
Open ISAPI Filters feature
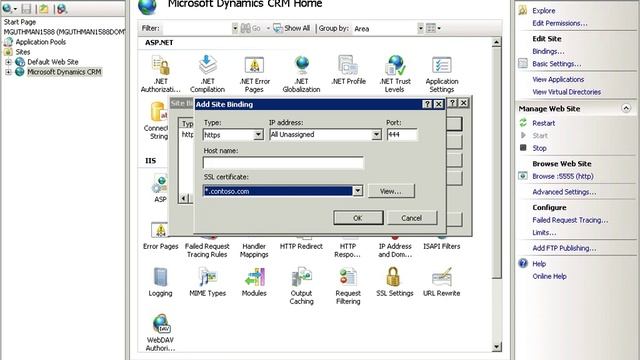coord(442,246)
